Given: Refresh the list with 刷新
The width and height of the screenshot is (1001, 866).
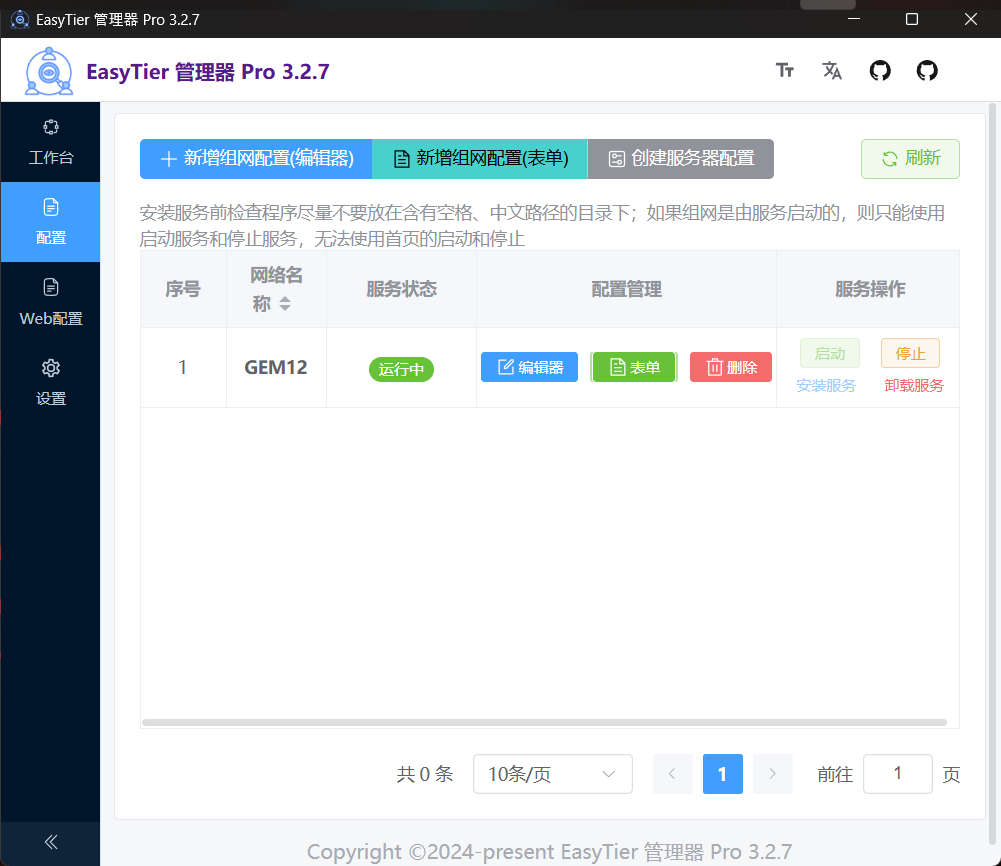Looking at the screenshot, I should [x=909, y=158].
